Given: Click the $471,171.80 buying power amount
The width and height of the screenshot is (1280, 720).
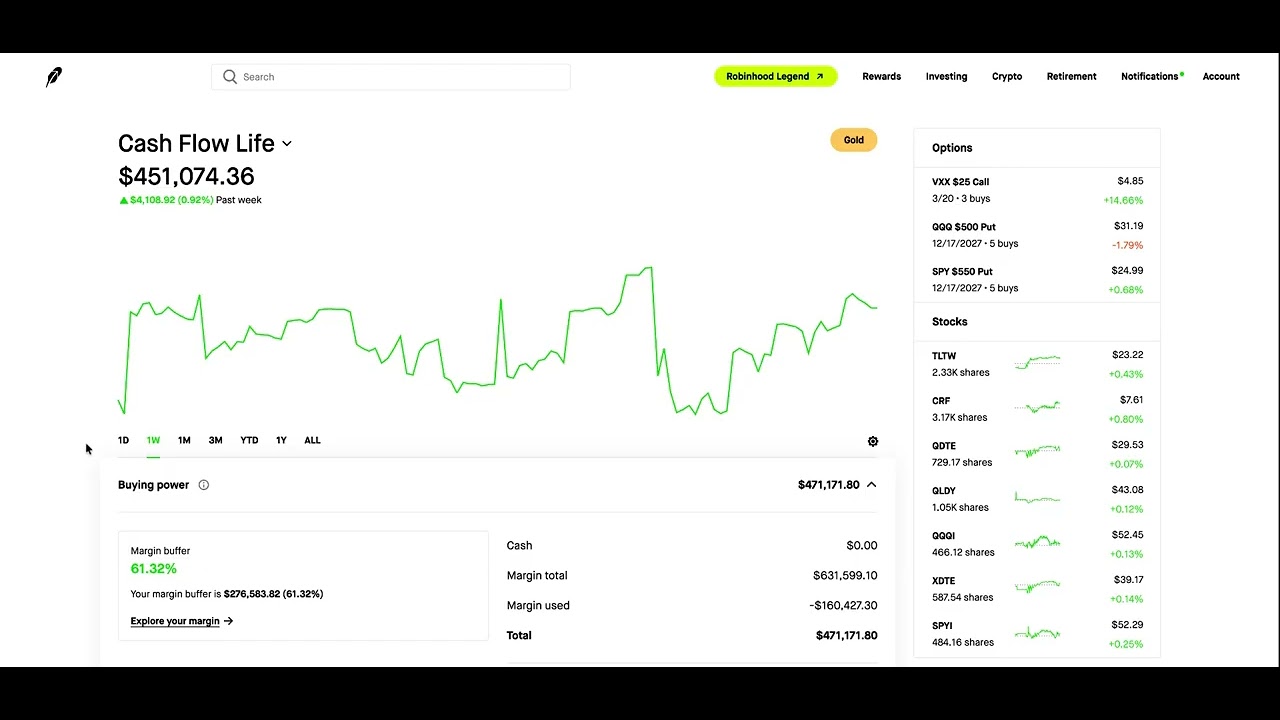Looking at the screenshot, I should pos(828,485).
